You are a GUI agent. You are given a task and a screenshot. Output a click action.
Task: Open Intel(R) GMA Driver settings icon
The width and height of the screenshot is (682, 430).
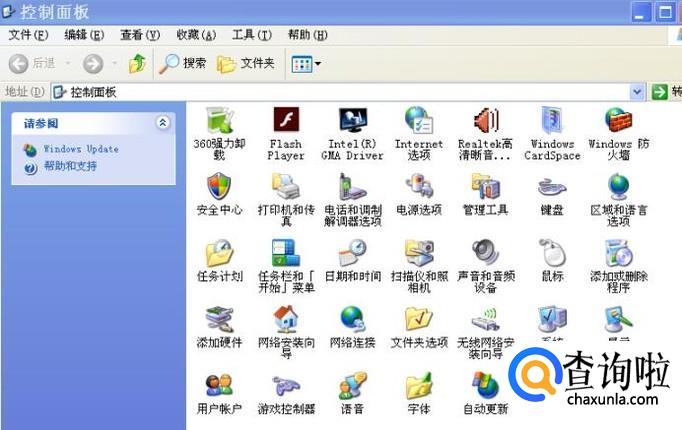(352, 123)
